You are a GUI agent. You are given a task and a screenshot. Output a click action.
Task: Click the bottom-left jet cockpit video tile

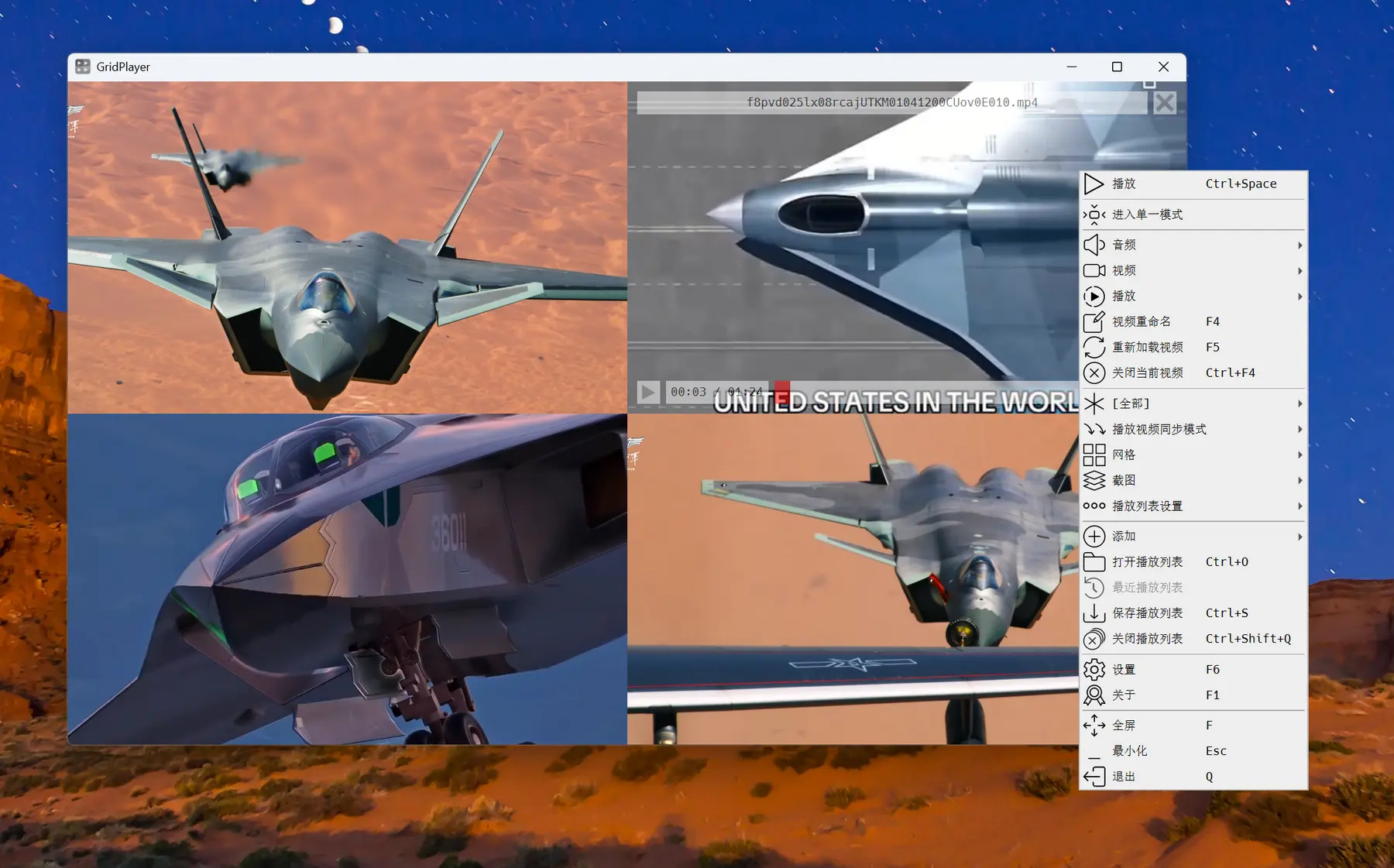coord(347,579)
